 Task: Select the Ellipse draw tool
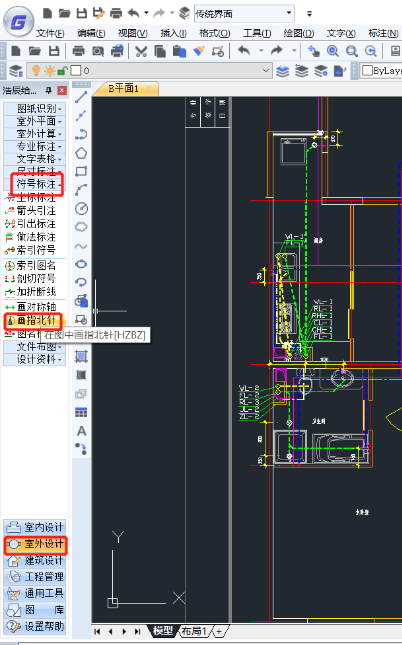pyautogui.click(x=81, y=264)
